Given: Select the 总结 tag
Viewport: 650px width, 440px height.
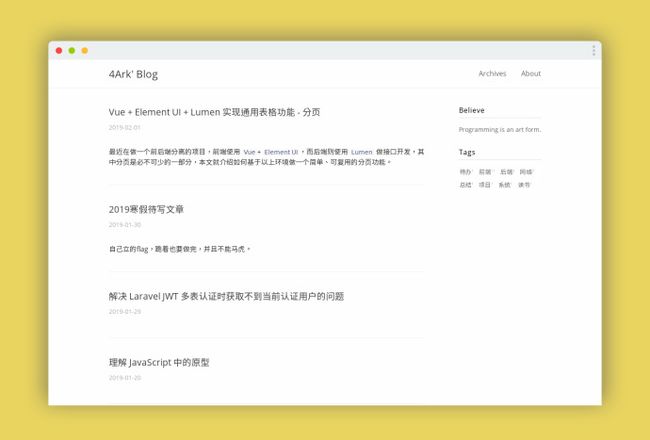Looking at the screenshot, I should coord(465,185).
